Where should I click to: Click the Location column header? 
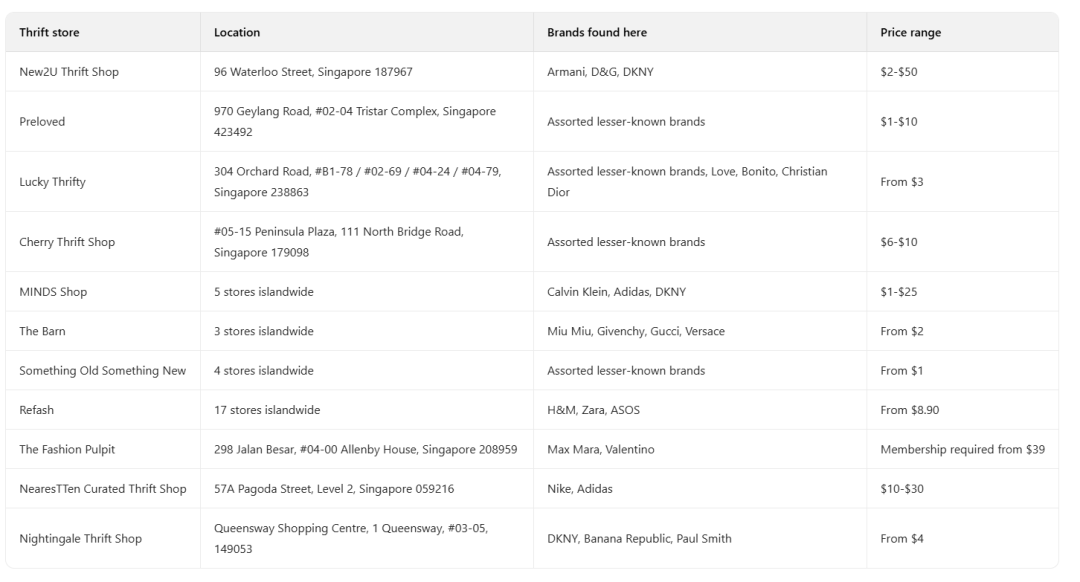coord(237,33)
